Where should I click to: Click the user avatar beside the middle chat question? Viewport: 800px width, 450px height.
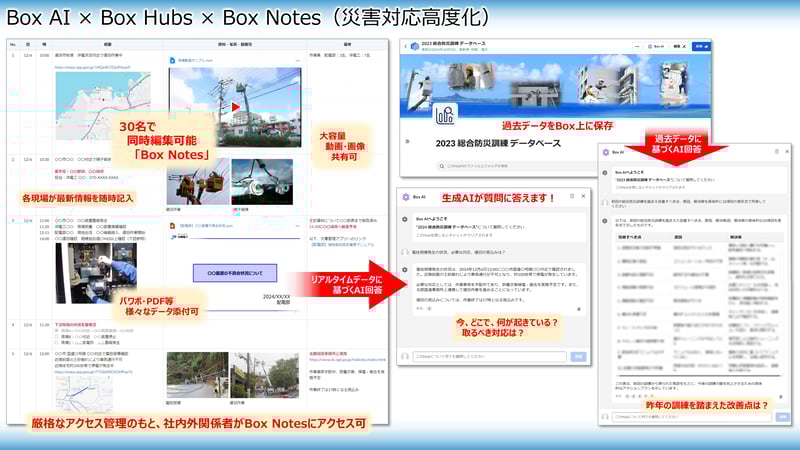[405, 252]
